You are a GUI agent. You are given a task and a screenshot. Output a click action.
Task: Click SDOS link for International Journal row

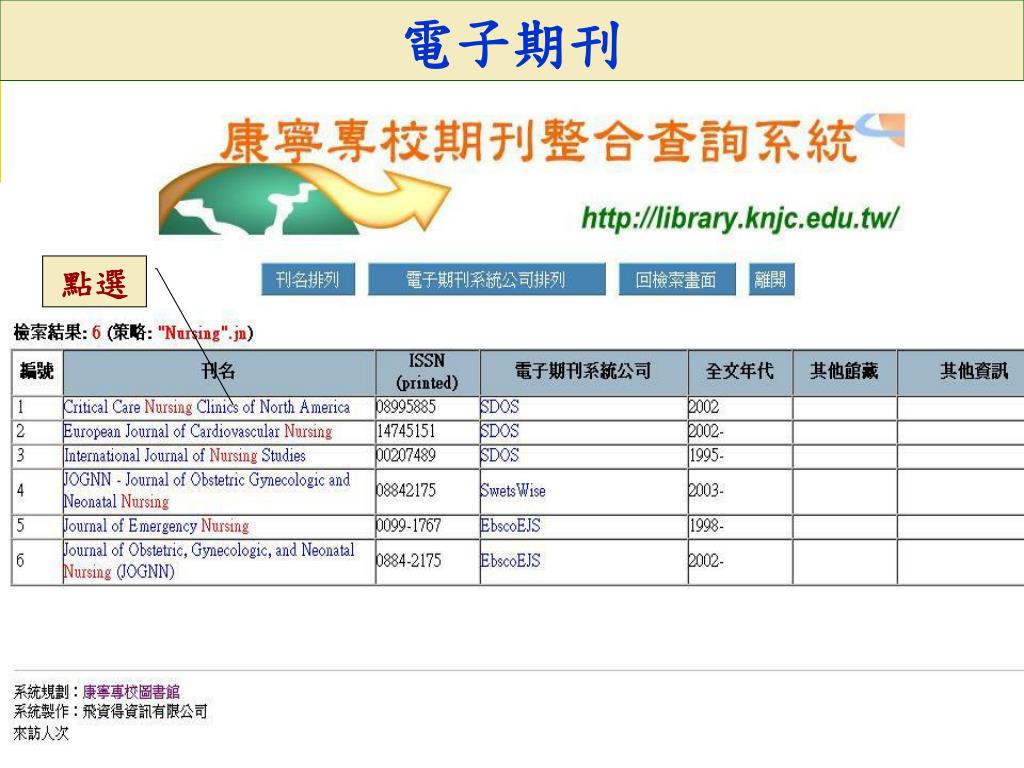500,455
